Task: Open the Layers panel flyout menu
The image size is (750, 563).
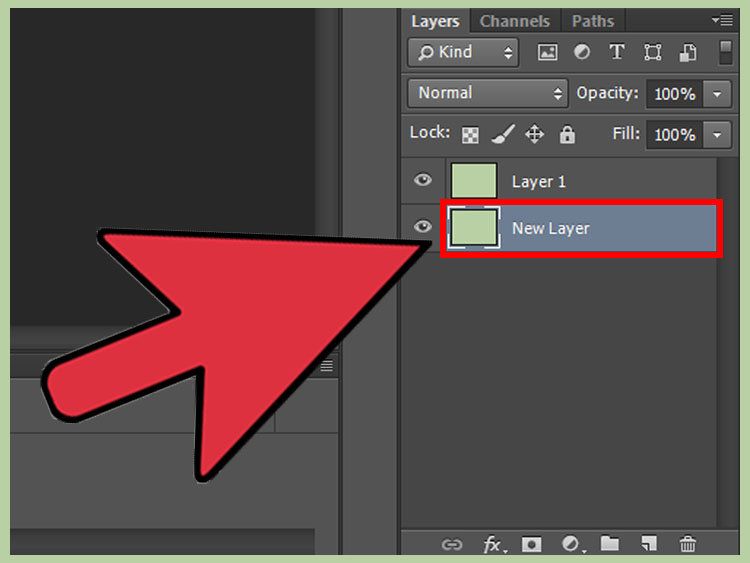Action: coord(722,20)
